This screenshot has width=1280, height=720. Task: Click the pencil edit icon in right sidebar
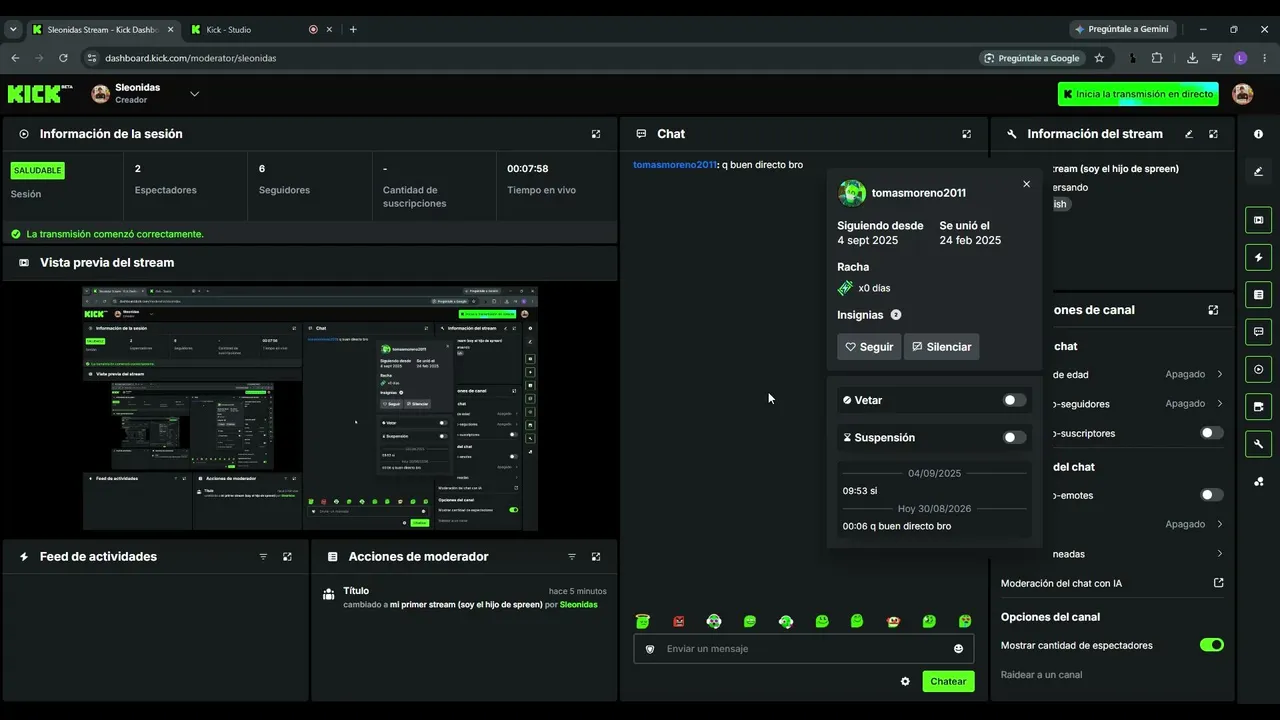tap(1259, 172)
